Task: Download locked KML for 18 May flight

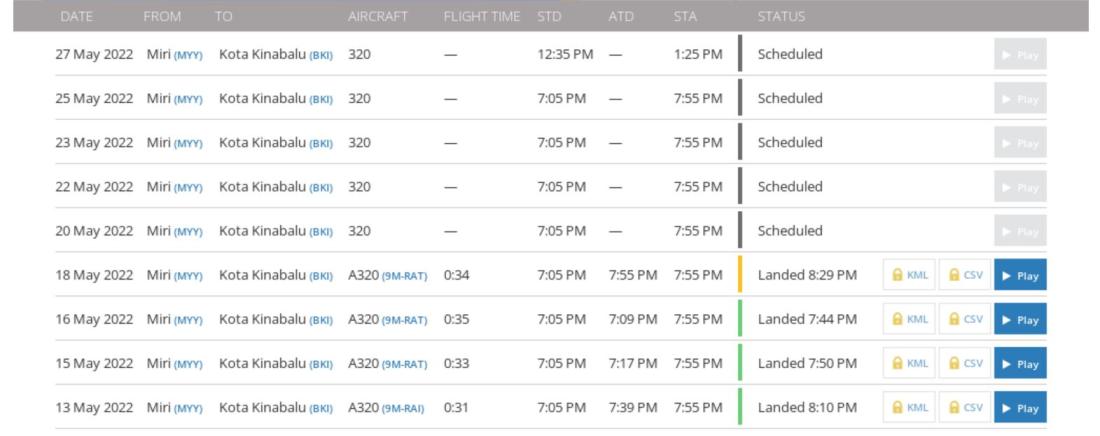Action: coord(909,275)
